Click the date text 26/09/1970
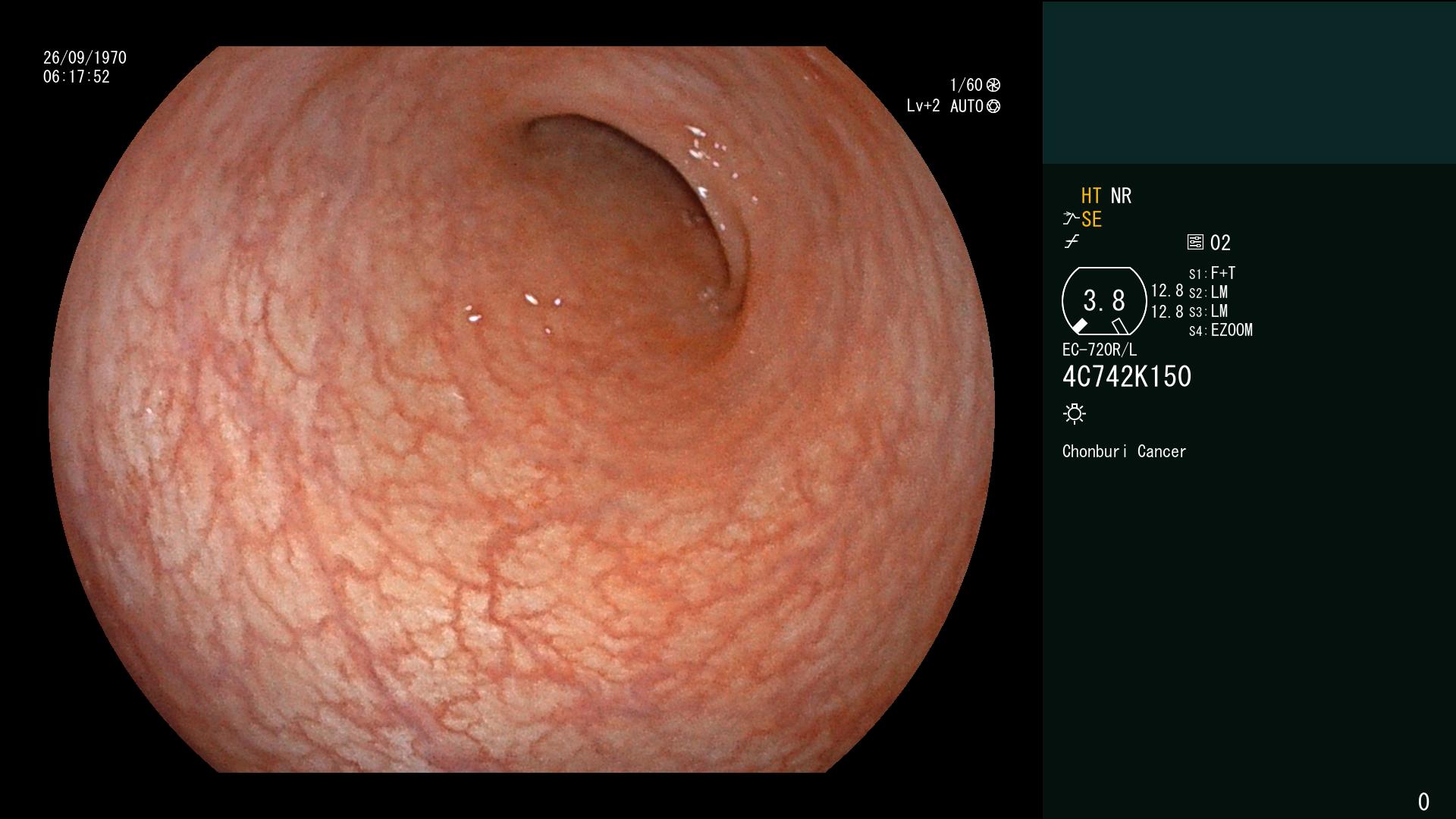The image size is (1456, 819). tap(85, 58)
